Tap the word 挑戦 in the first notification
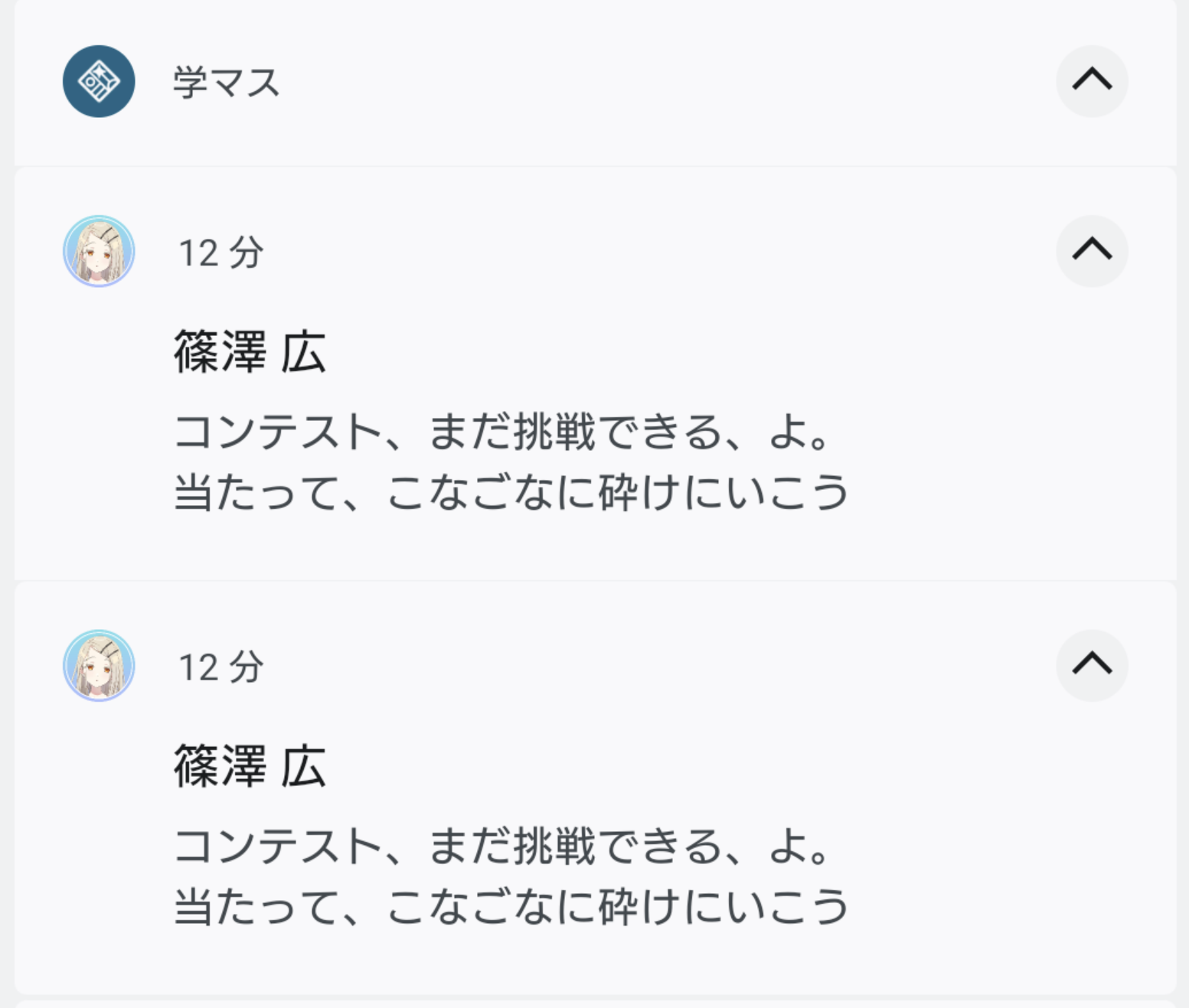The image size is (1189, 1008). (554, 432)
